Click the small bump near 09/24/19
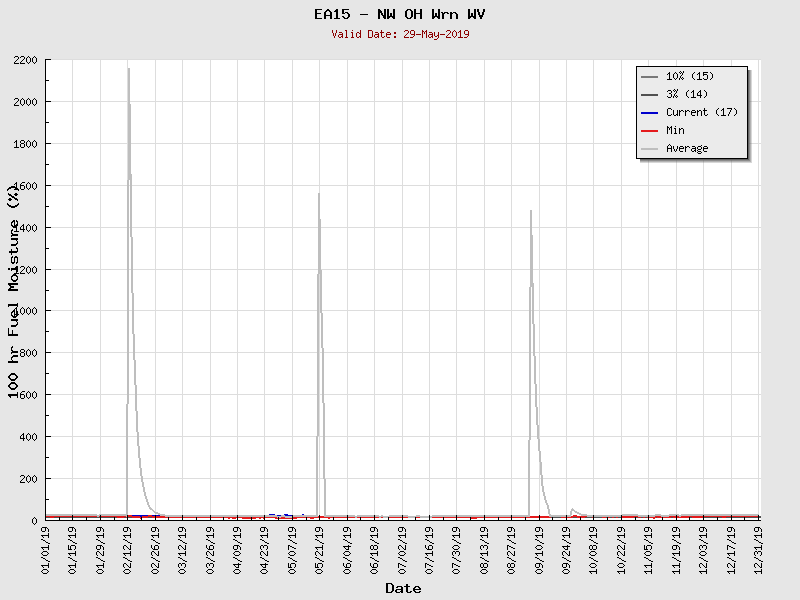 pos(572,510)
